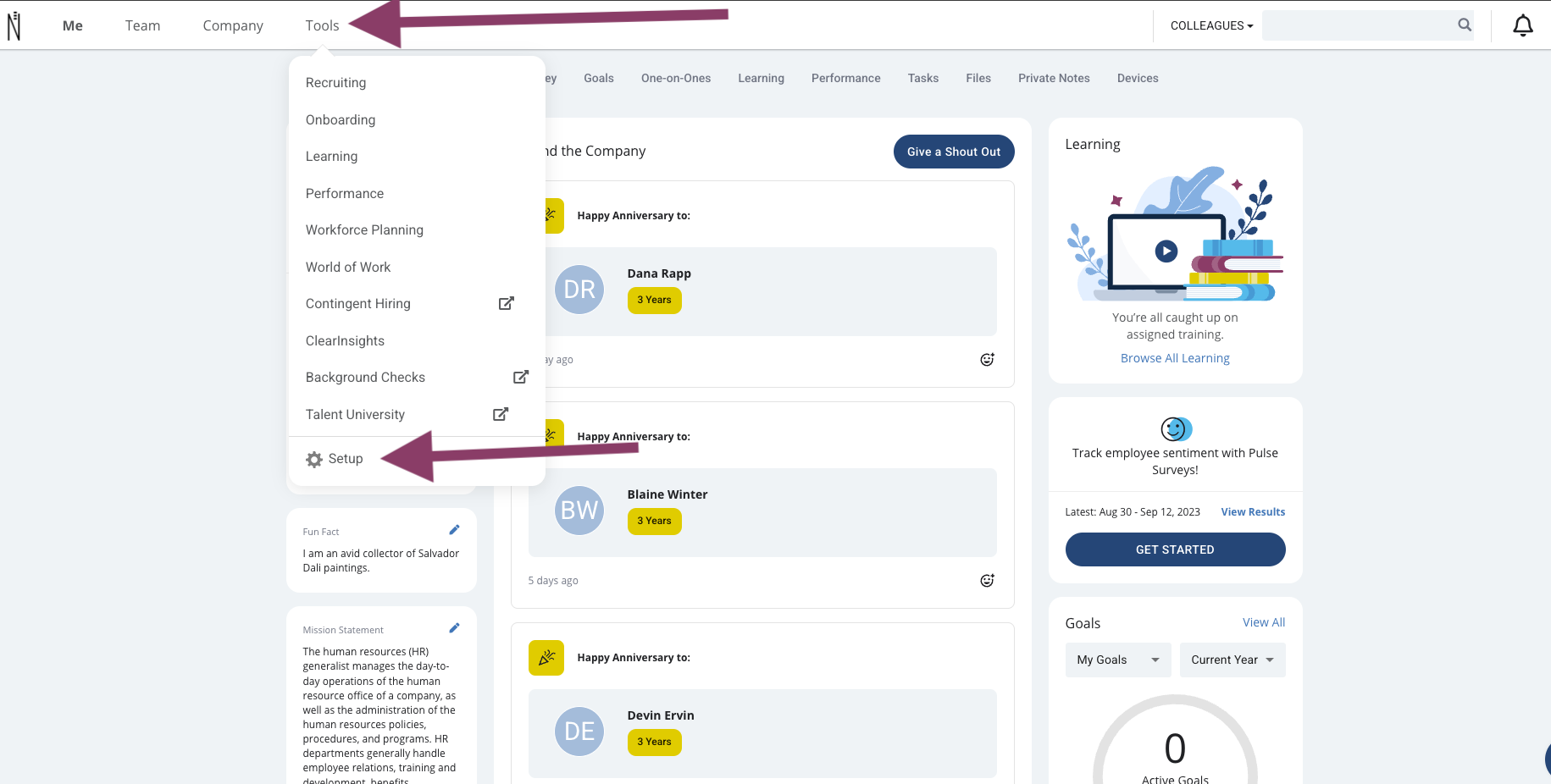This screenshot has width=1551, height=784.
Task: Click the search magnifier icon
Action: pos(1464,25)
